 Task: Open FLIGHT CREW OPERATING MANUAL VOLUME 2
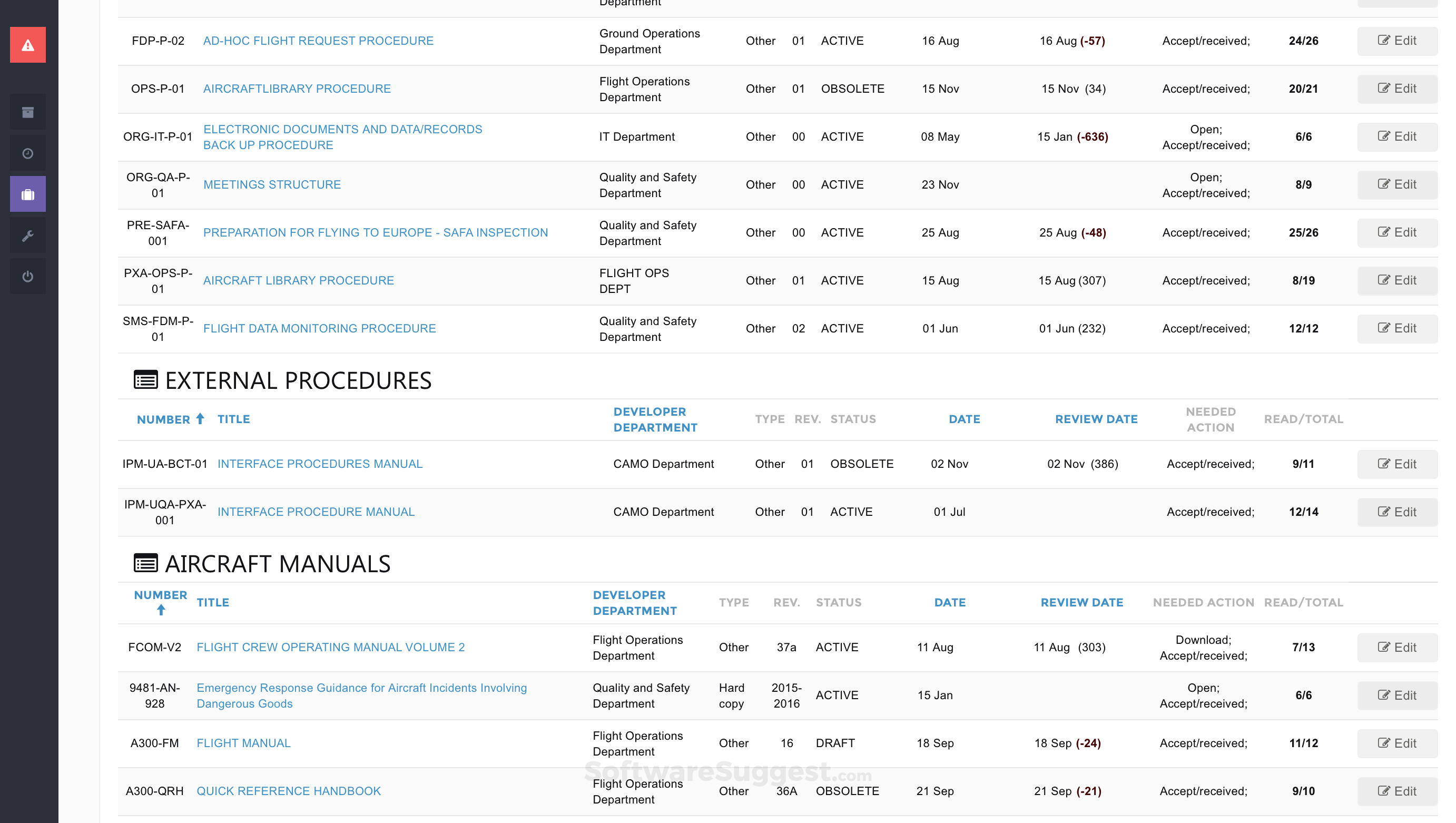tap(330, 647)
